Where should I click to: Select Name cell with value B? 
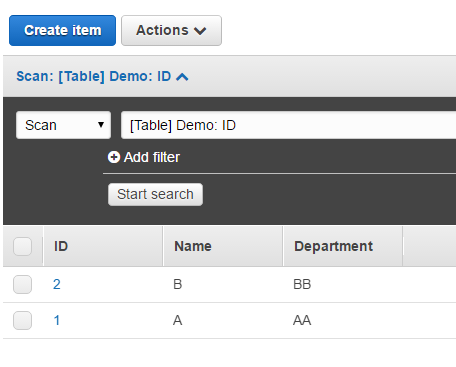point(178,284)
